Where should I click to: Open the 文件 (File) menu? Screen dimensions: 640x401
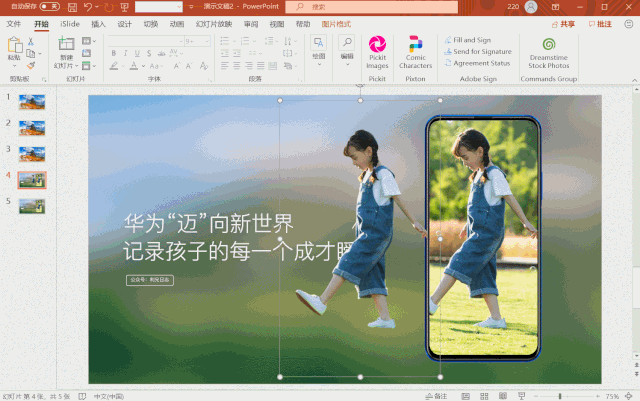click(x=13, y=24)
